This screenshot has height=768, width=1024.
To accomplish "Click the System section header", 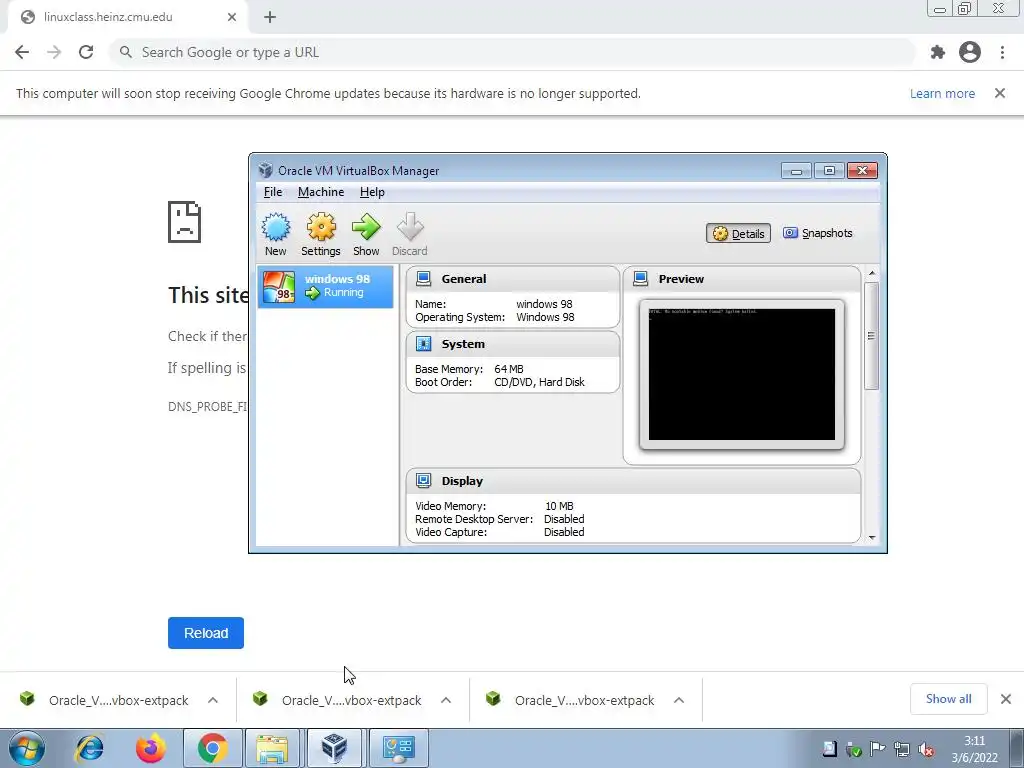I will coord(513,344).
